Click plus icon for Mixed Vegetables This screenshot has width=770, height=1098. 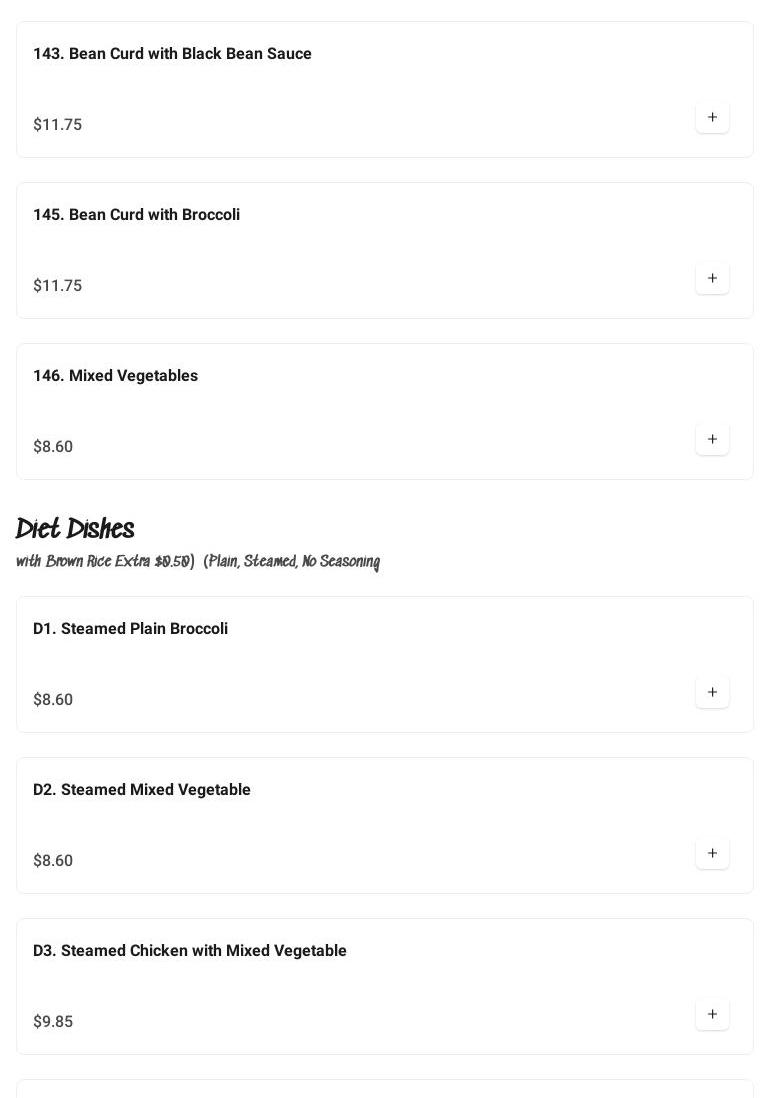pyautogui.click(x=712, y=439)
